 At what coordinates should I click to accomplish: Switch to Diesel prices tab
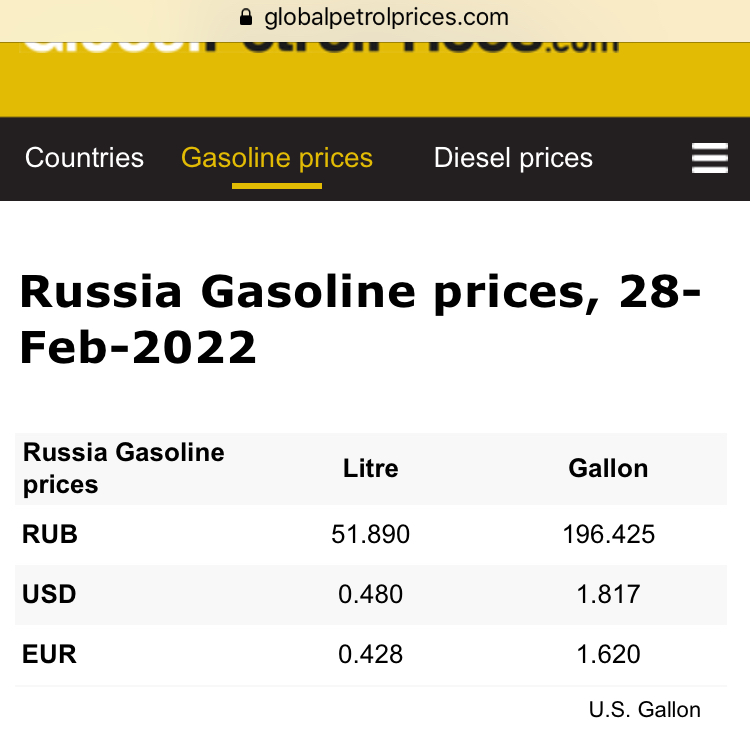click(513, 158)
